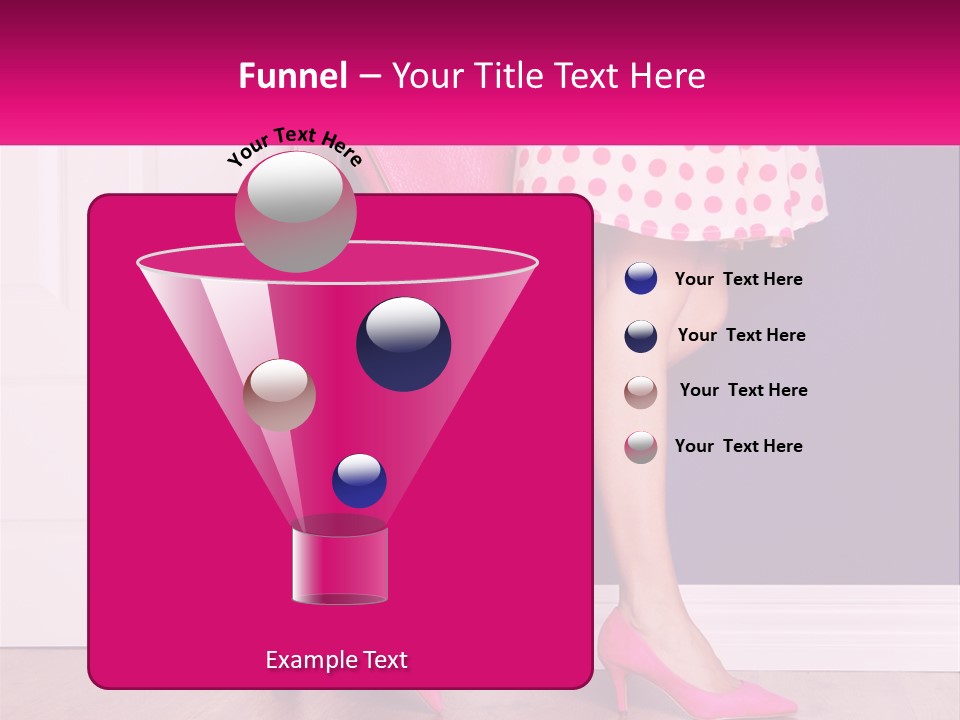Screen dimensions: 960x720
Task: Click the gray-pink legend bullet sphere
Action: pyautogui.click(x=640, y=446)
